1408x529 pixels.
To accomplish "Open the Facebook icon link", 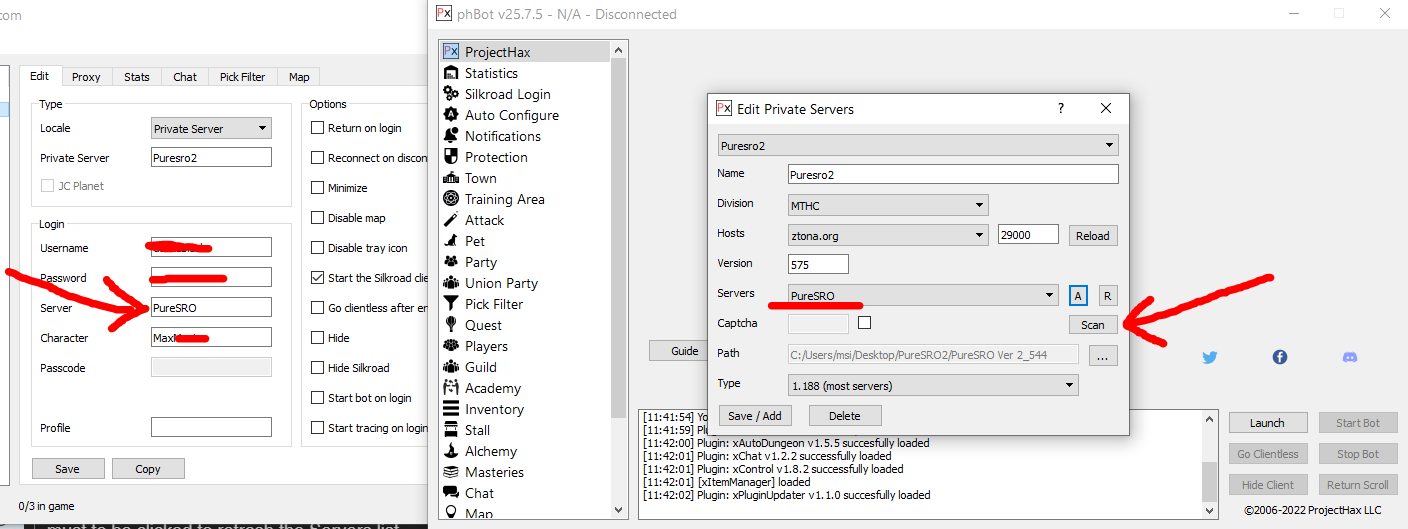I will click(1280, 357).
